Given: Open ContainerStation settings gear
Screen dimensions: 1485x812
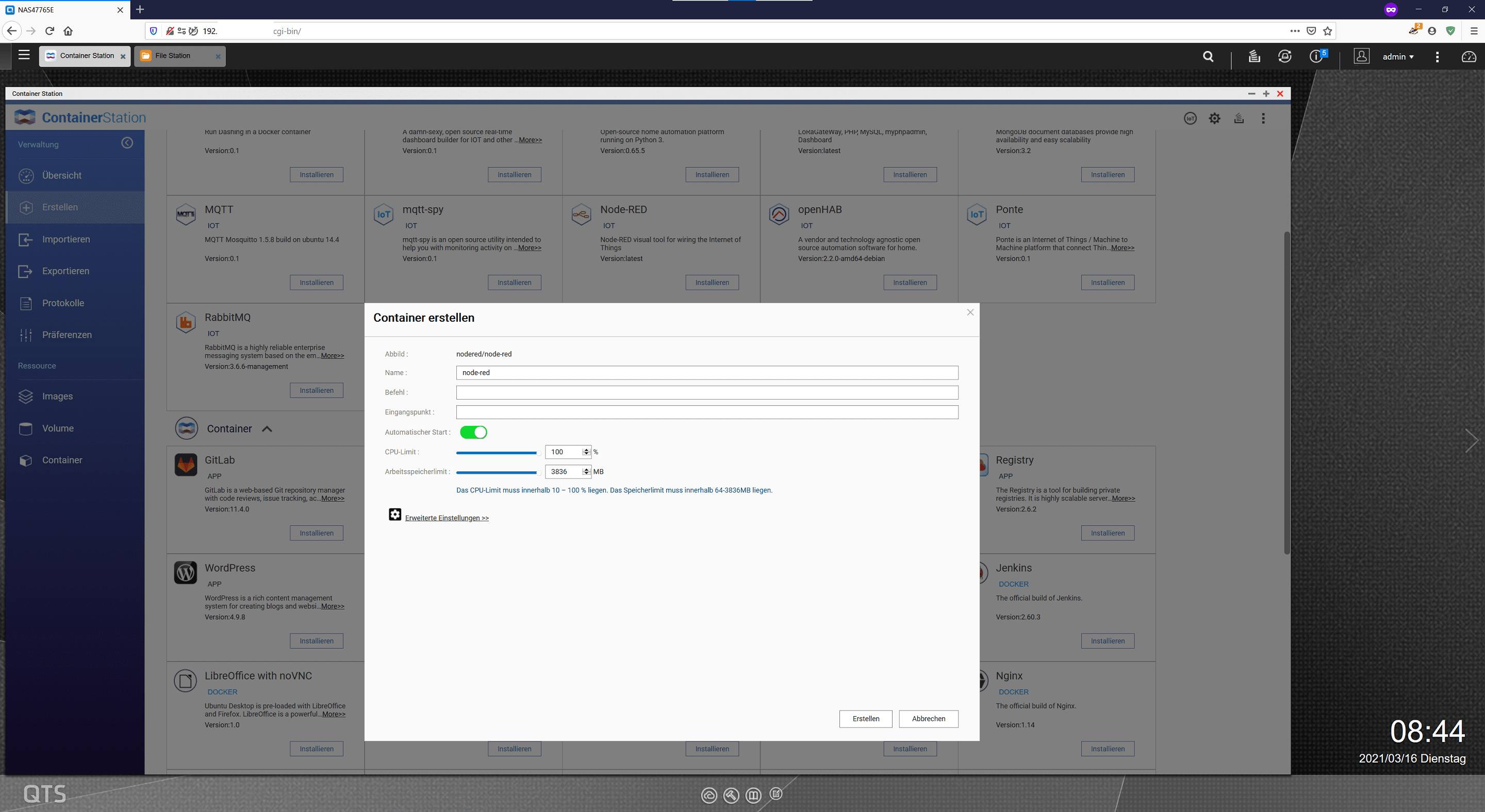Looking at the screenshot, I should click(1214, 119).
